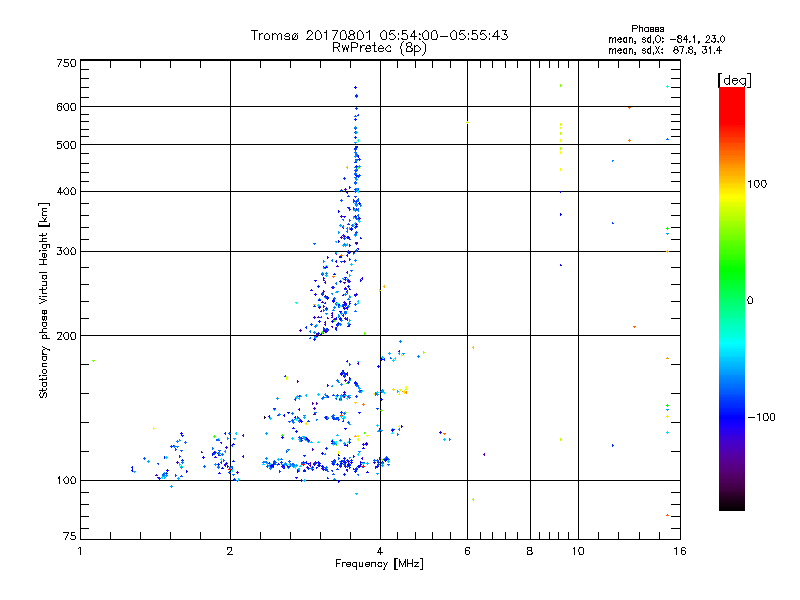The image size is (800, 600).
Task: Click the y-axis tick label '300'
Action: [x=66, y=251]
